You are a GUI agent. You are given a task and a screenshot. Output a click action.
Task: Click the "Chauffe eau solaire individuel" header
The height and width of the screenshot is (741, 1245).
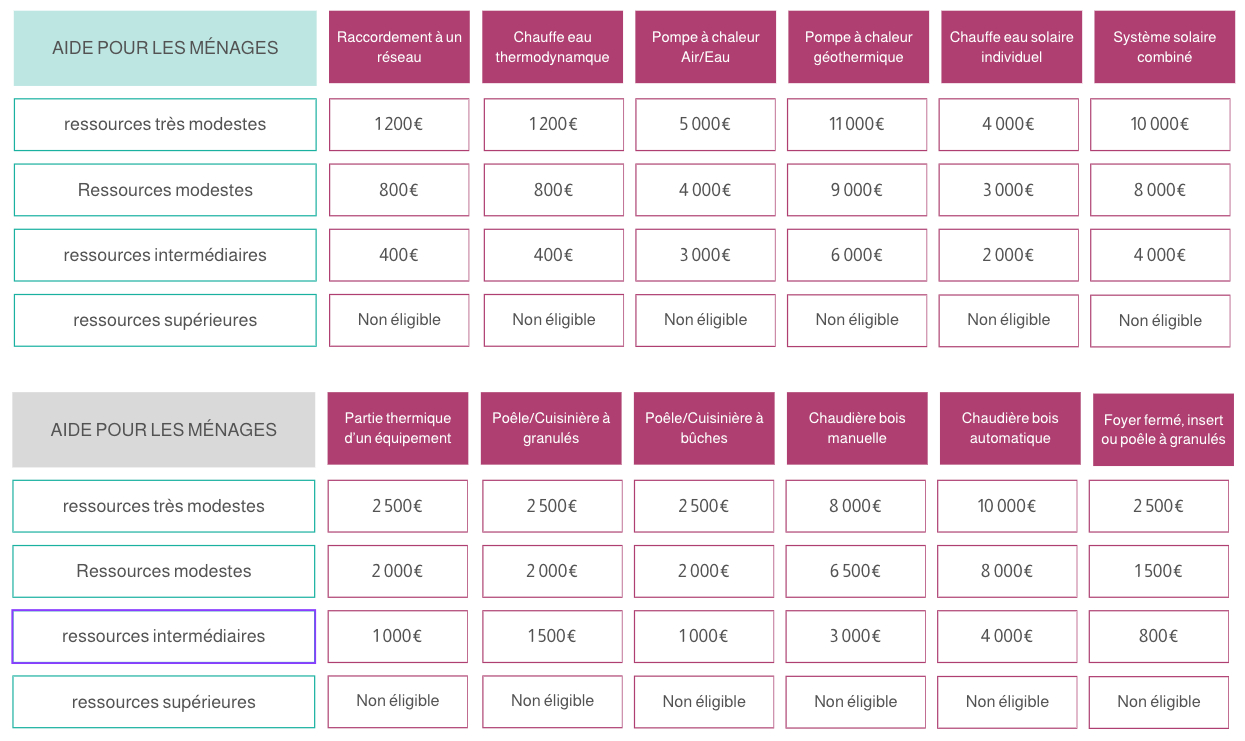(1011, 47)
